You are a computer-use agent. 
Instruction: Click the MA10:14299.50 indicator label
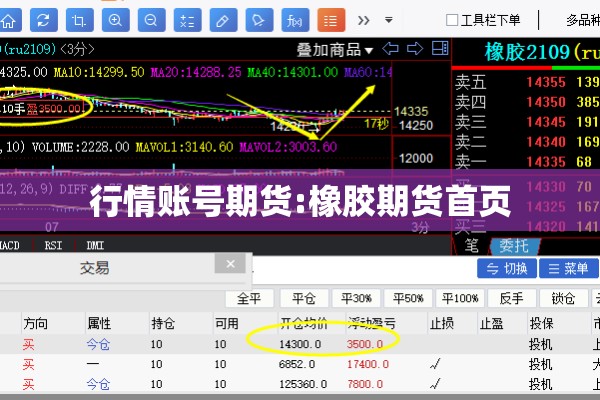(99, 72)
